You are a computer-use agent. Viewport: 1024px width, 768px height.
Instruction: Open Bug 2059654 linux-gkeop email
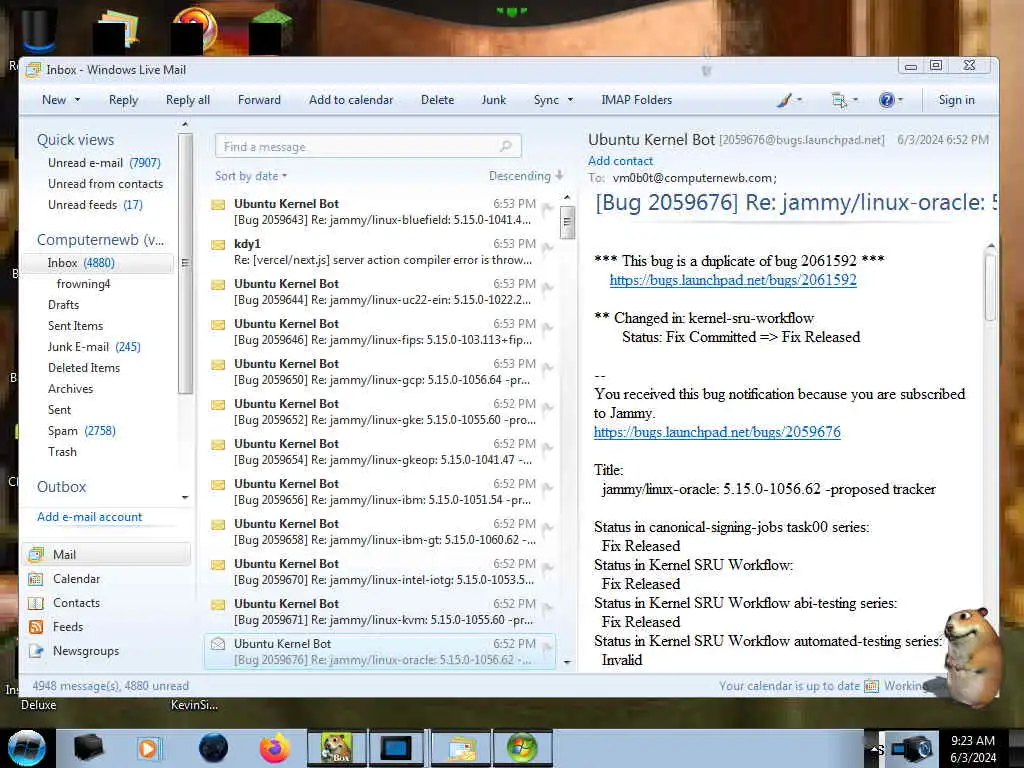coord(381,452)
